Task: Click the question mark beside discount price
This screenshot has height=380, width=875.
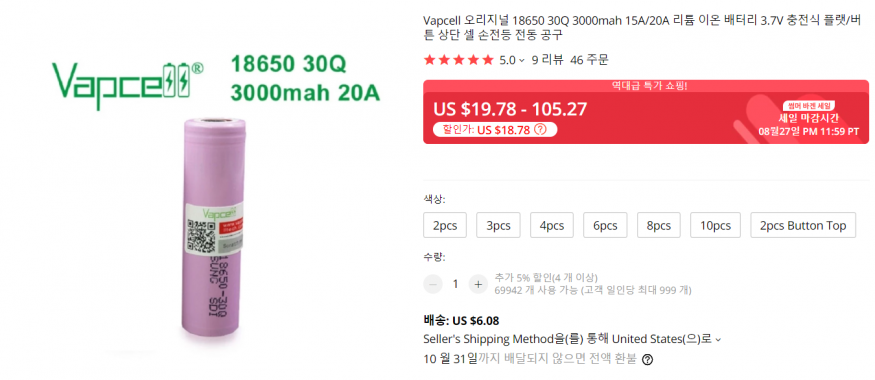Action: (540, 130)
